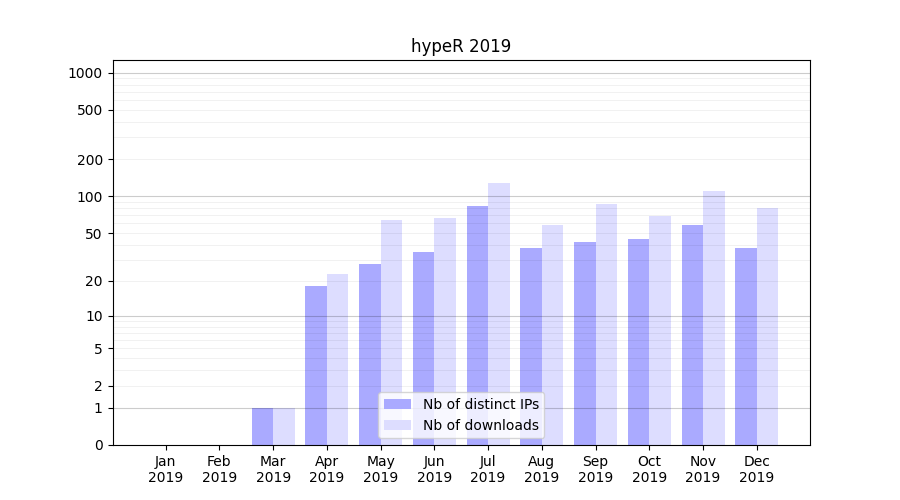Image resolution: width=900 pixels, height=500 pixels.
Task: Select the 'Aug 2019' x-axis label
Action: [542, 469]
